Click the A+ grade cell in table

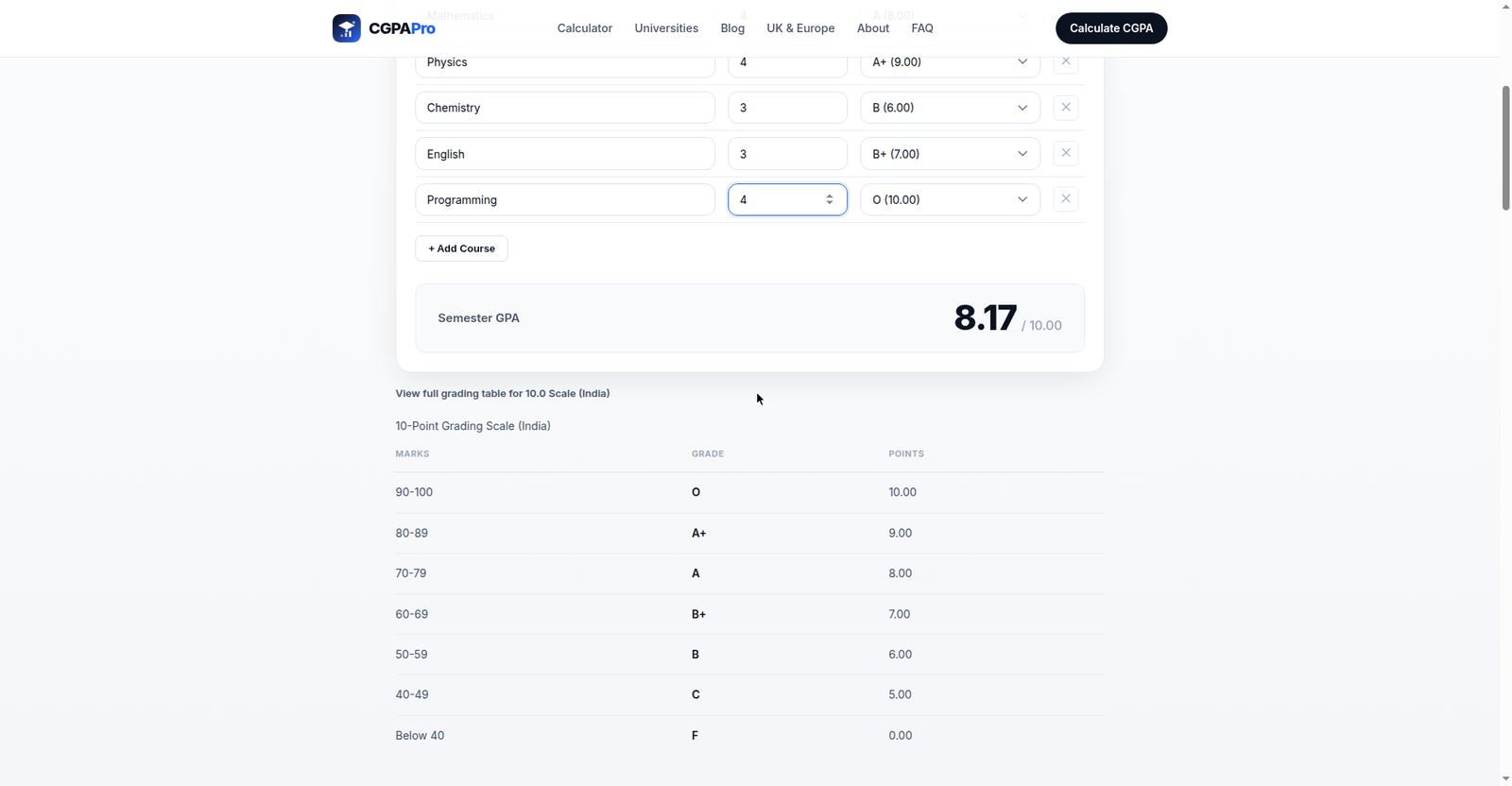[x=699, y=533]
